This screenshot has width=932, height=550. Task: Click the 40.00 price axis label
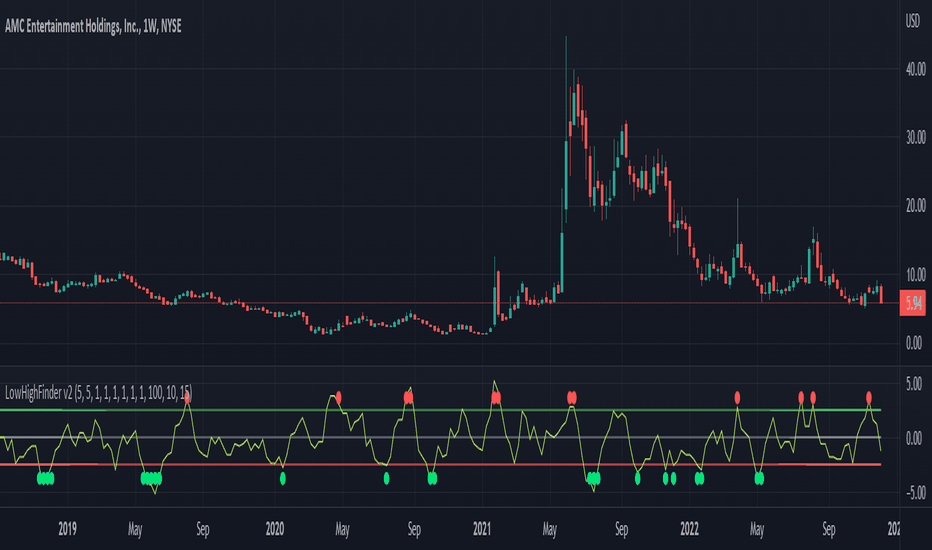(915, 69)
